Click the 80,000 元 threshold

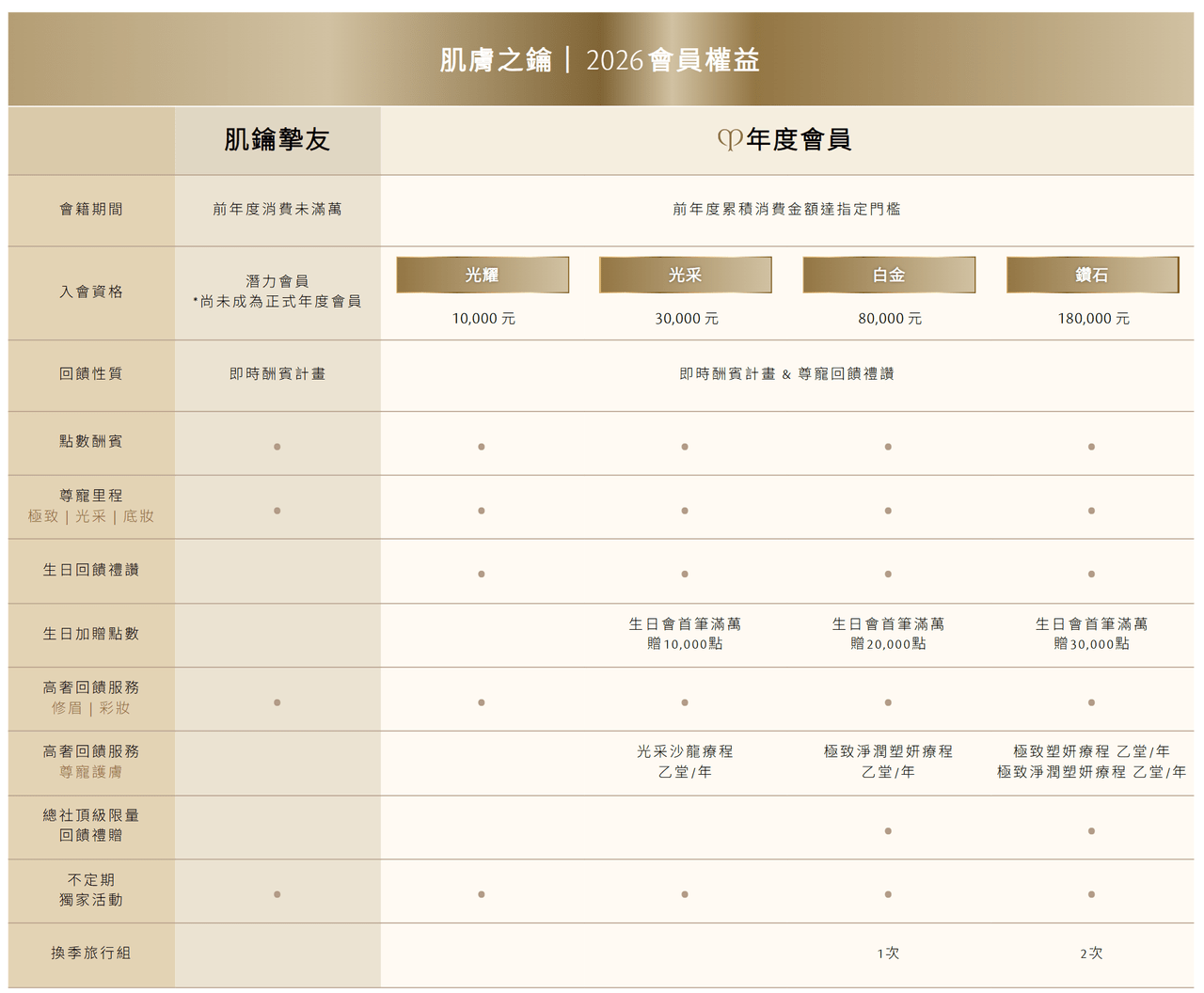point(890,319)
